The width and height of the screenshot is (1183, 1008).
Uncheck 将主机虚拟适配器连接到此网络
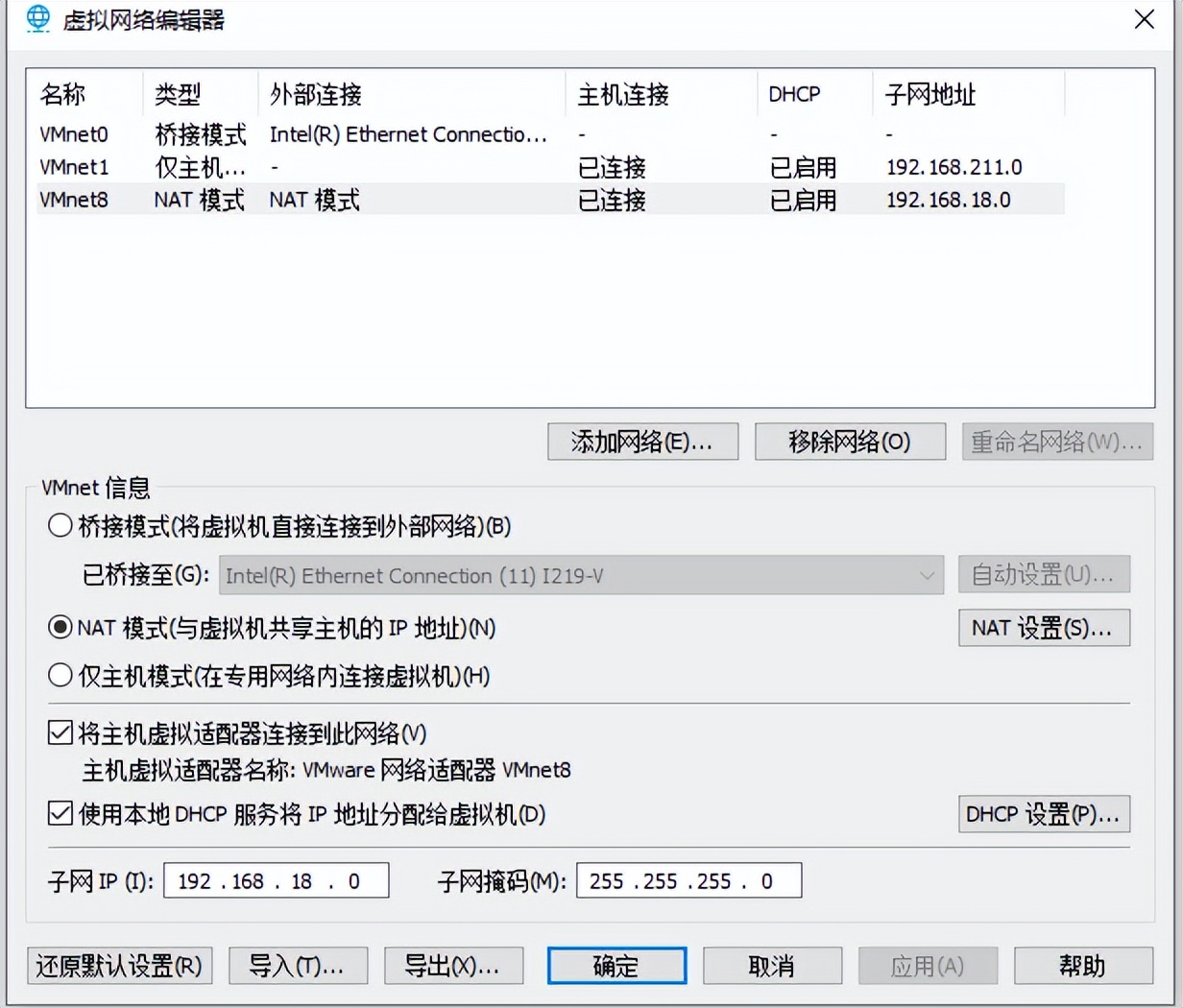pos(60,731)
